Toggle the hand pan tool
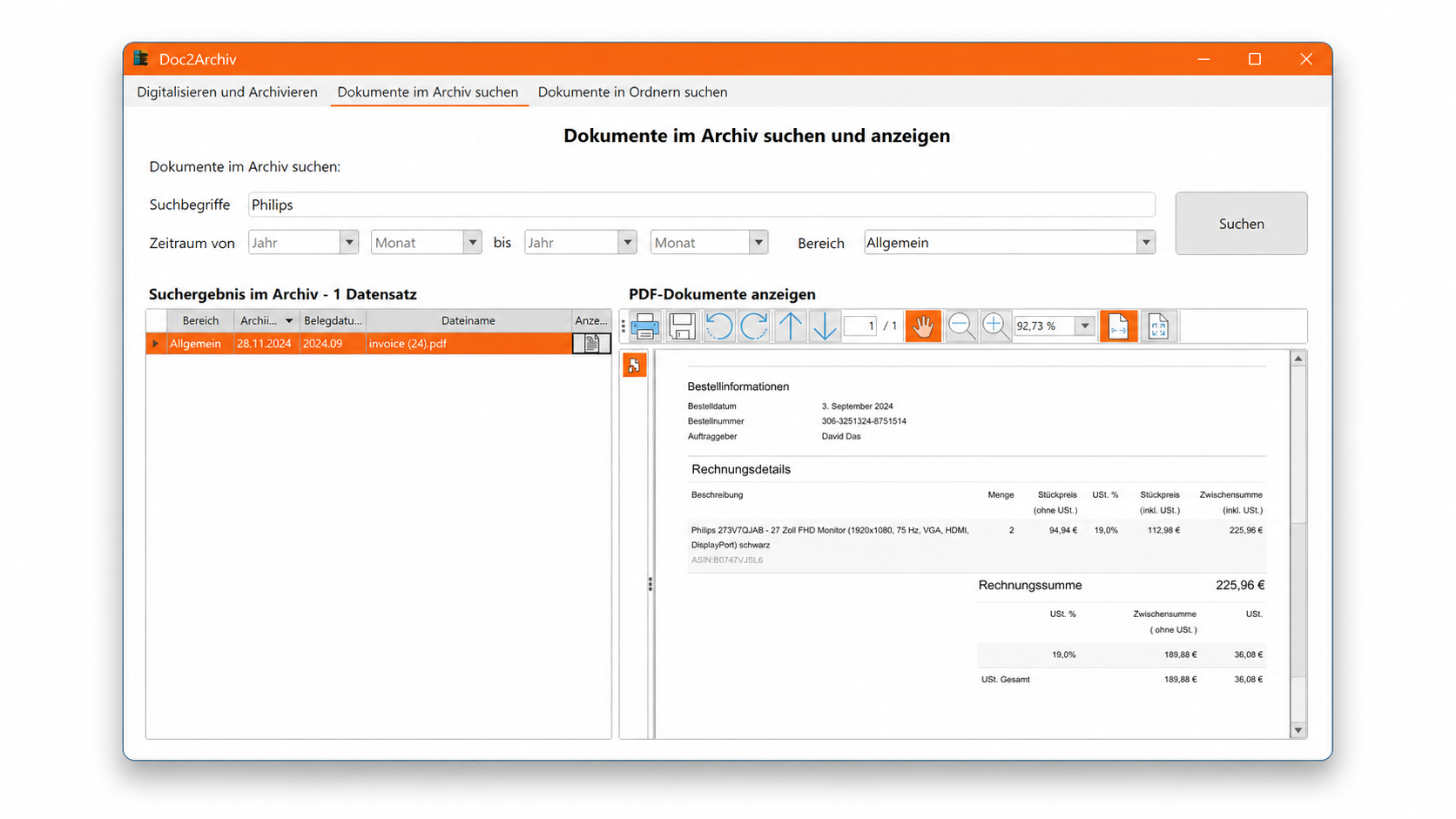Image resolution: width=1456 pixels, height=819 pixels. pyautogui.click(x=923, y=326)
